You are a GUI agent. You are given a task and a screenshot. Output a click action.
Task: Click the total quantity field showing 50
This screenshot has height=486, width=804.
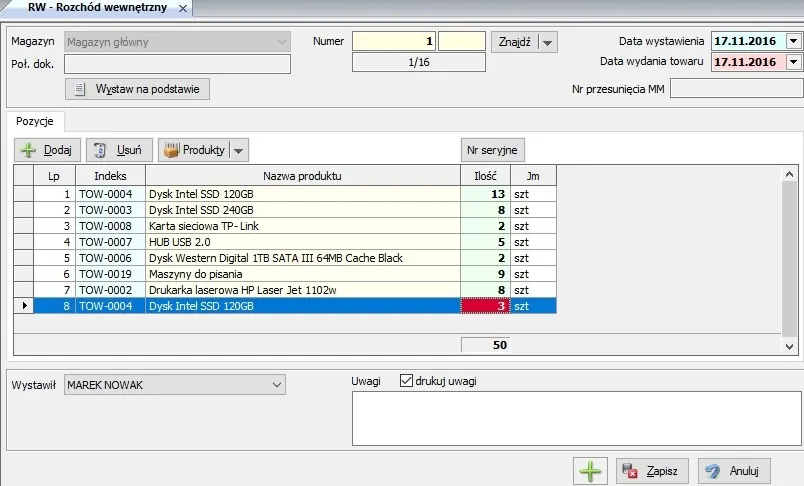point(486,345)
